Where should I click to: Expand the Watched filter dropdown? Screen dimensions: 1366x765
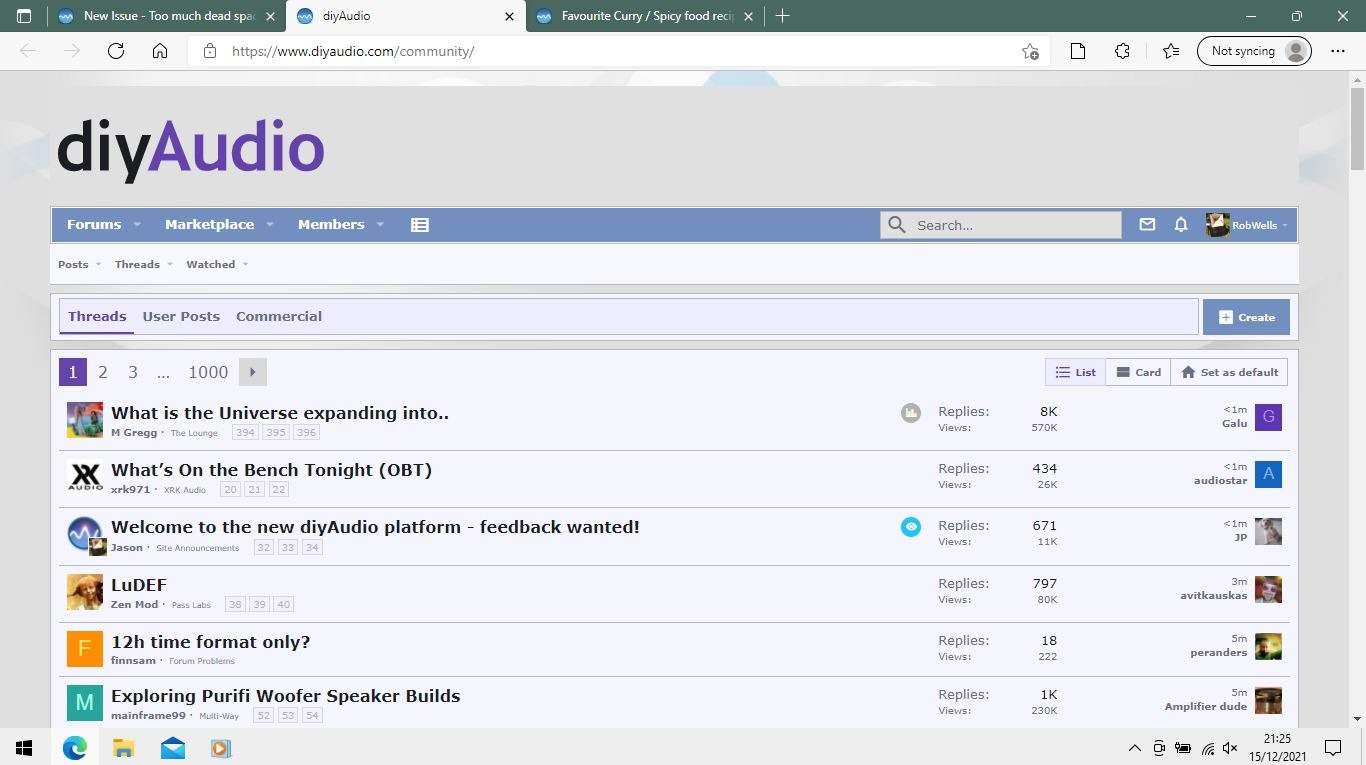click(245, 265)
